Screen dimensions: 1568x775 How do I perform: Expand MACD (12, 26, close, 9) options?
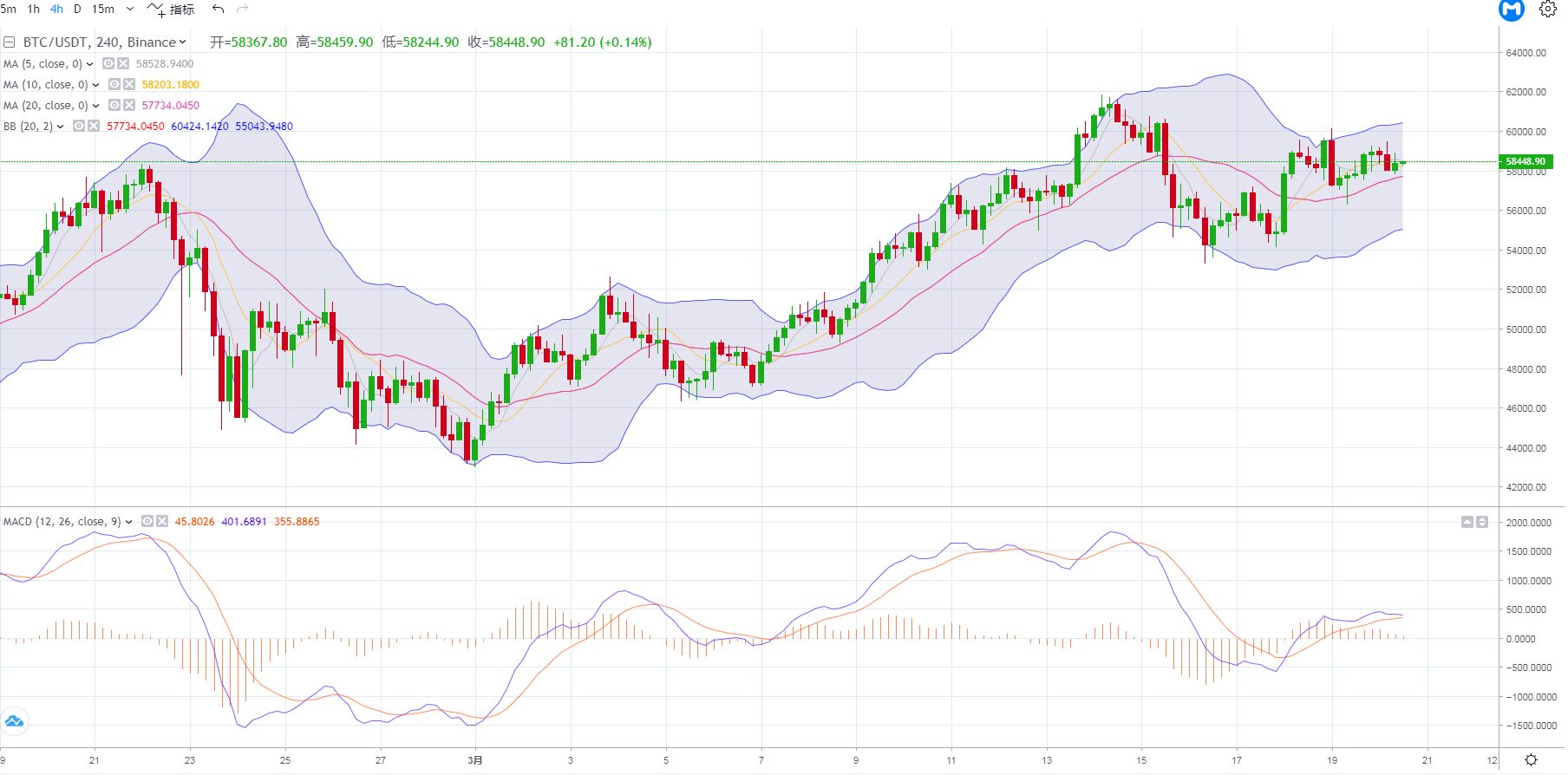click(128, 522)
